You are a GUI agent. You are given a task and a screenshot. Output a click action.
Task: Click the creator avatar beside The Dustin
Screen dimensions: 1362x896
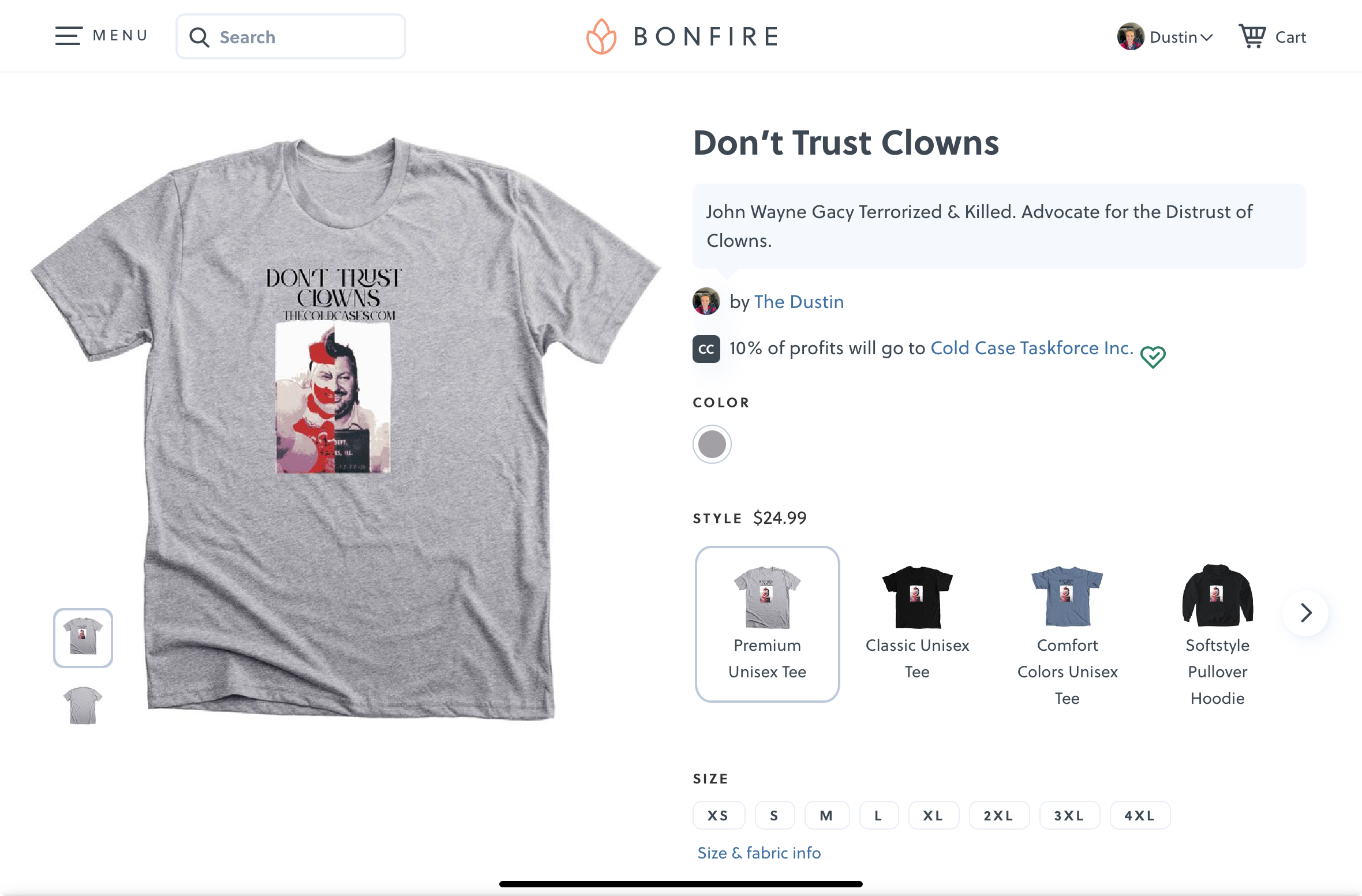[x=706, y=301]
